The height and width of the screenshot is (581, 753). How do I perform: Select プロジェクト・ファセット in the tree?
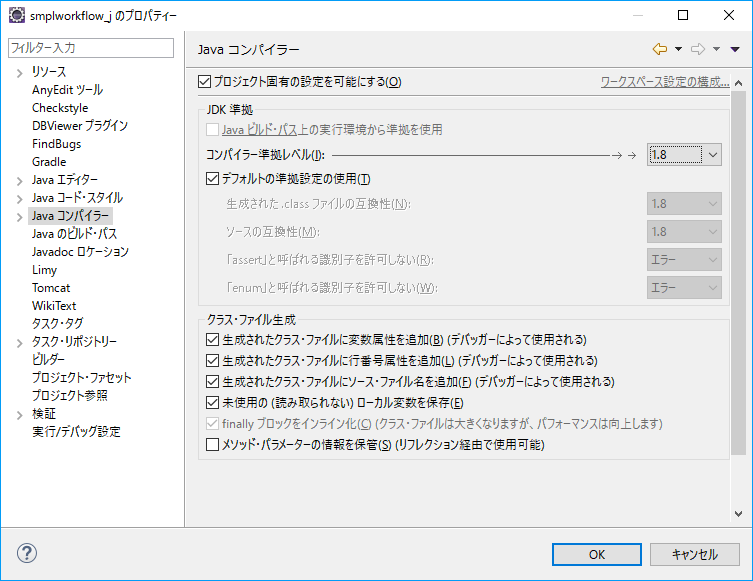coord(81,377)
